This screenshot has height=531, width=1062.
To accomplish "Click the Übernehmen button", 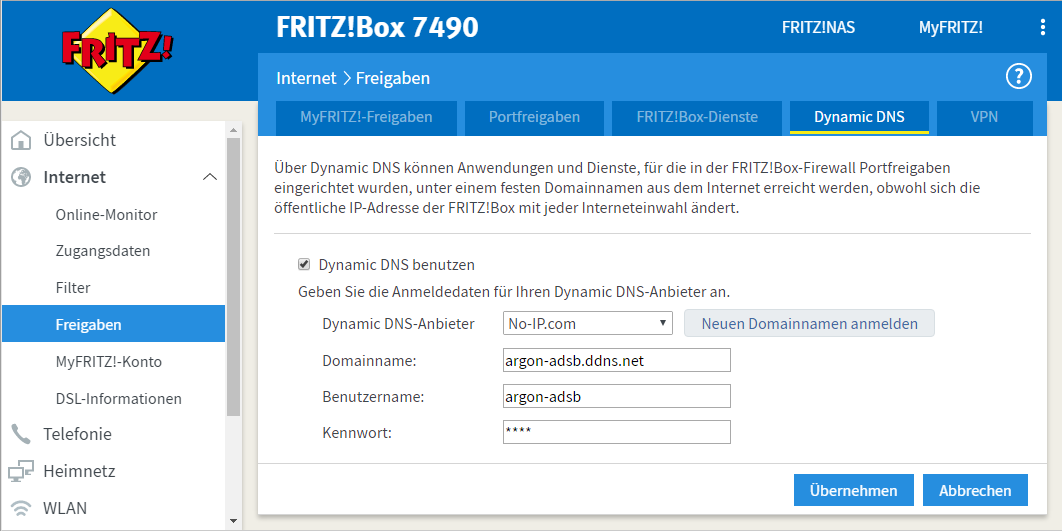I will [853, 490].
